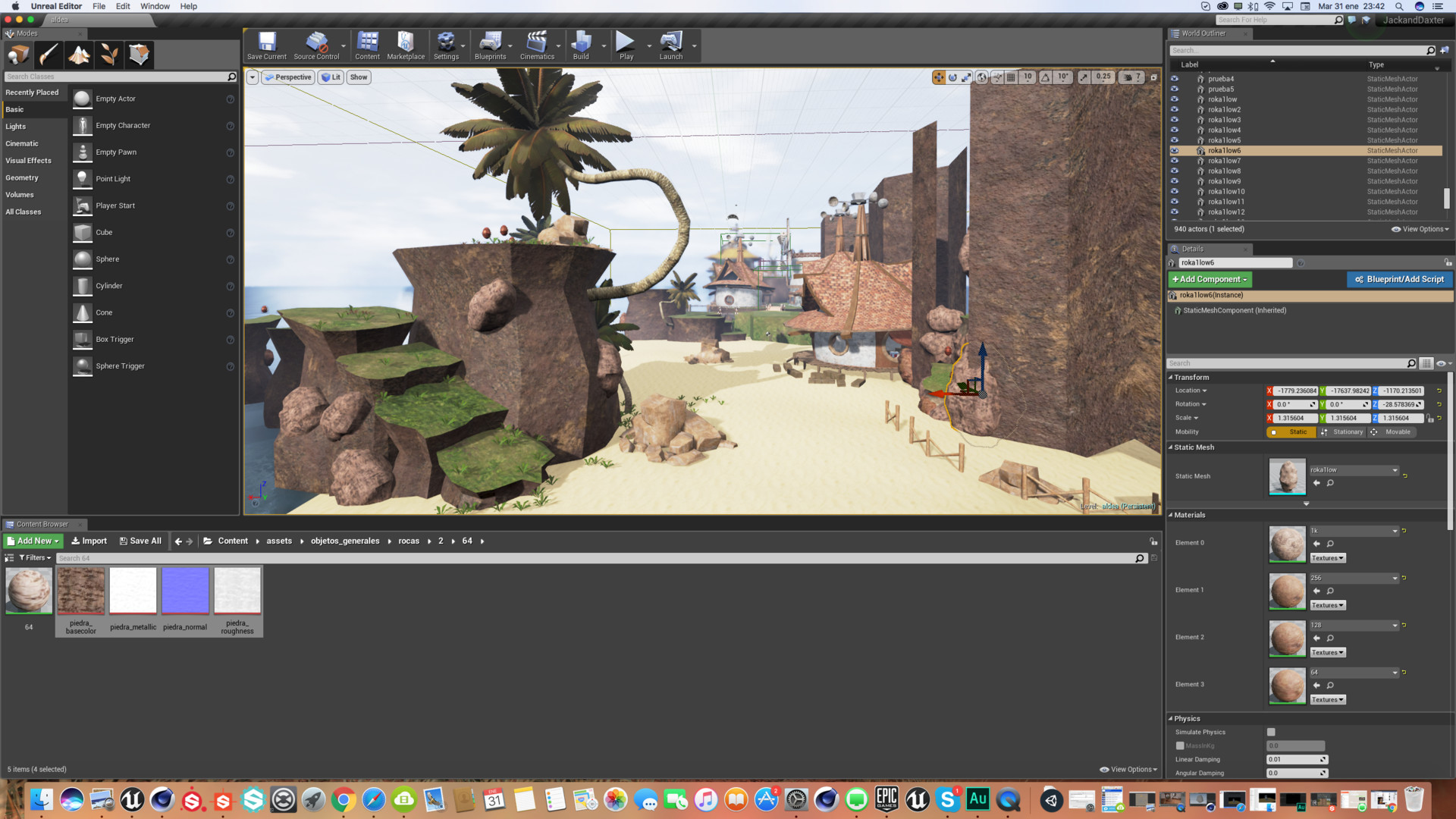Open Source Control toolbar icon

(x=316, y=45)
